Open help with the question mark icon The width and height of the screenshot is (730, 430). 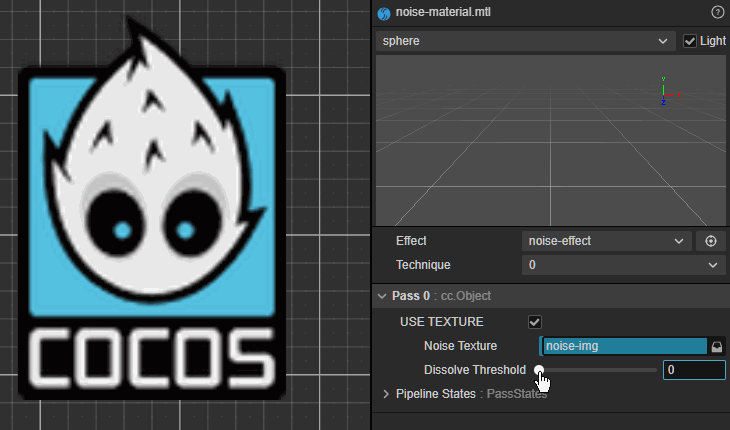[x=717, y=12]
